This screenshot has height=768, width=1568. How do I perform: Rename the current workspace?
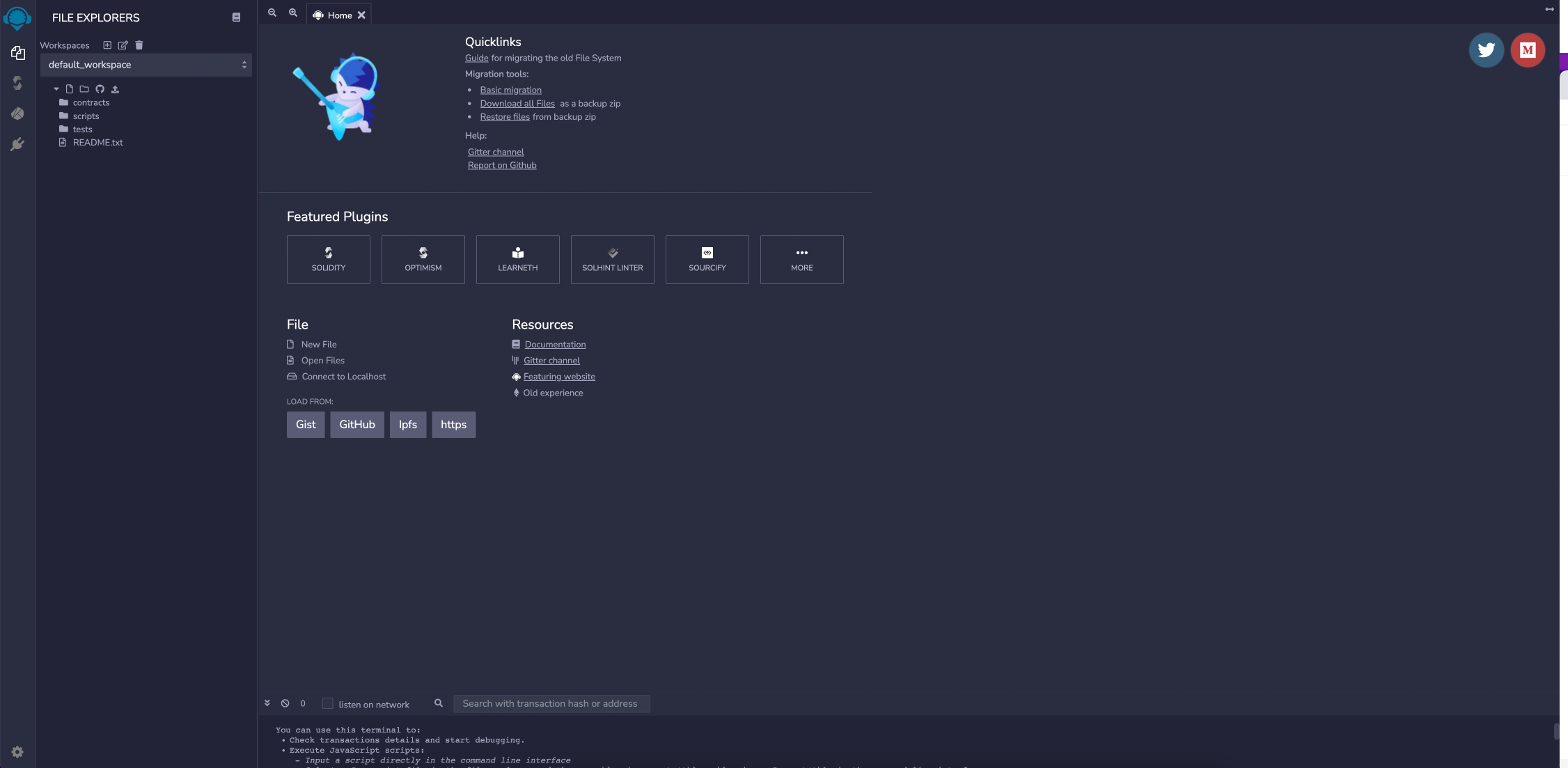[x=123, y=45]
